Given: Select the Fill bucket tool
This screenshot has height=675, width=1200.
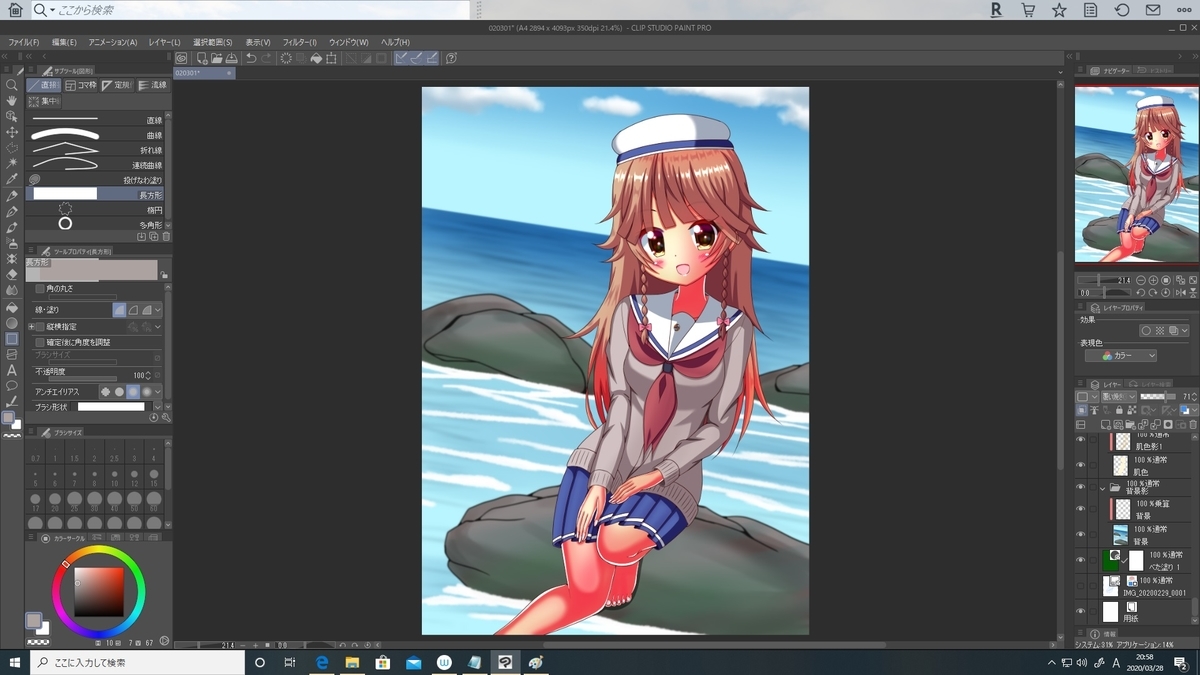Looking at the screenshot, I should (x=12, y=306).
